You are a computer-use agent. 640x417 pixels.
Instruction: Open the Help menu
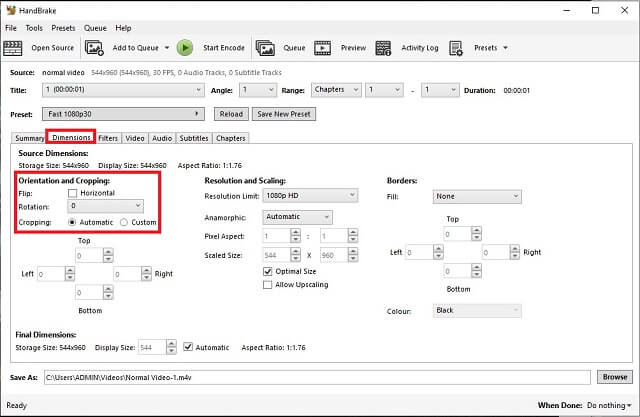click(123, 28)
